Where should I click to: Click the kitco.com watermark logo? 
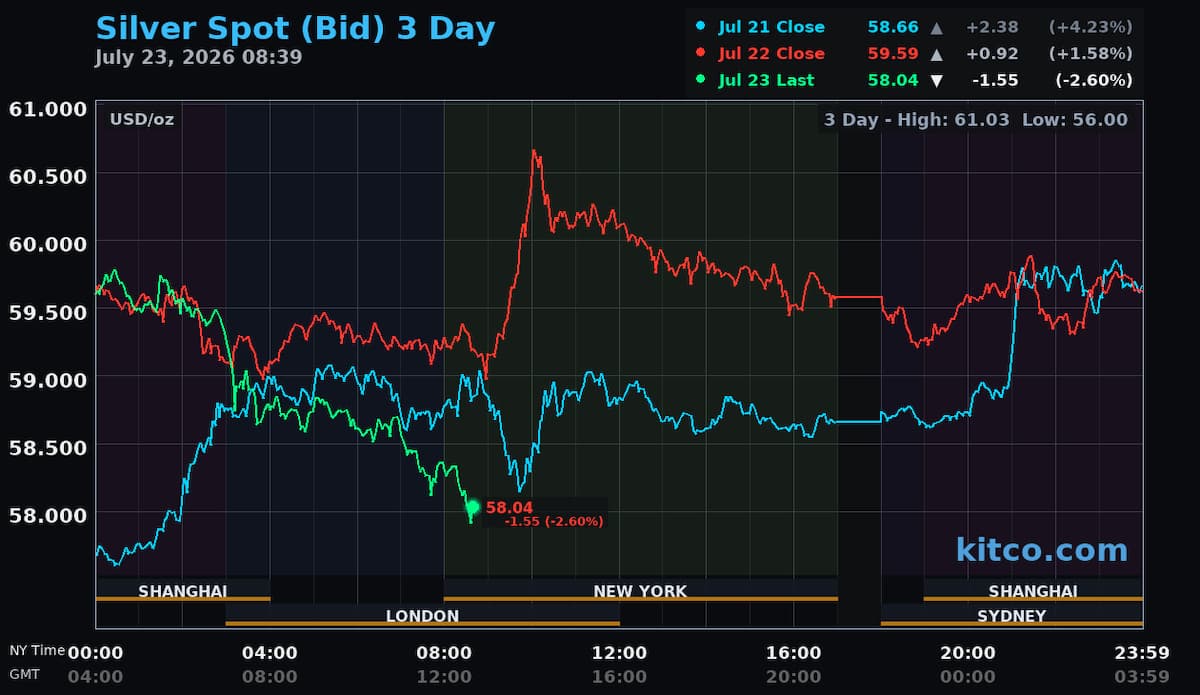1041,549
